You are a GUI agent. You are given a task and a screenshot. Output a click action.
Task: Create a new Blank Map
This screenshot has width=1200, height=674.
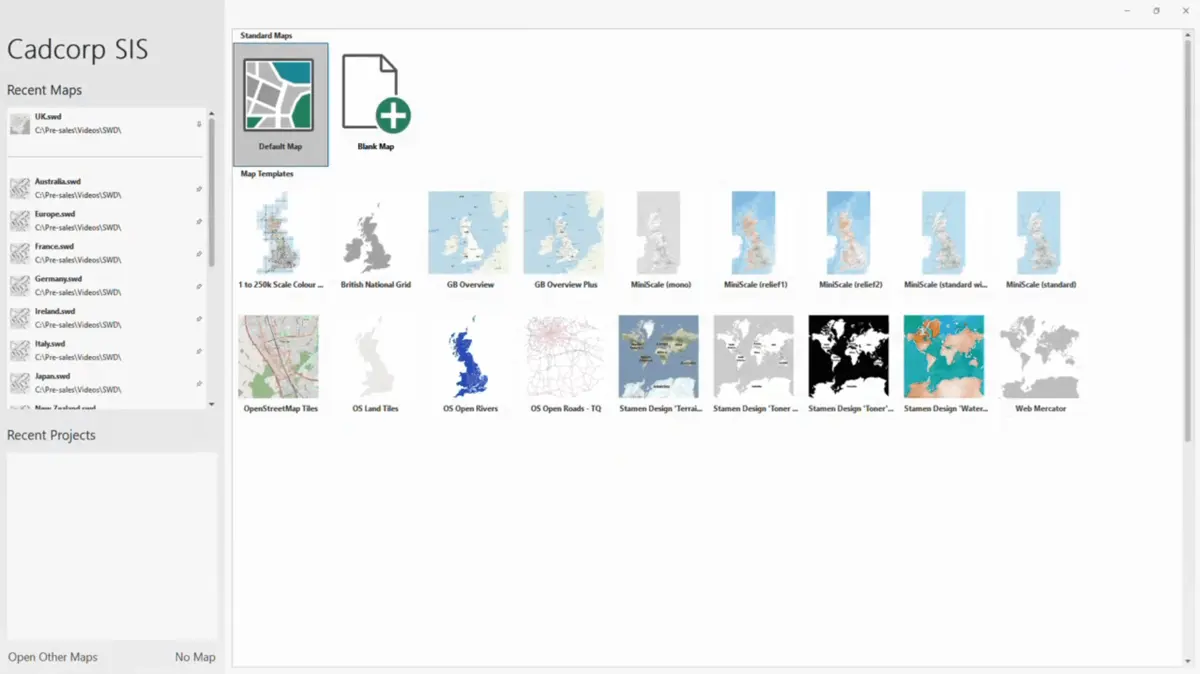click(x=376, y=103)
